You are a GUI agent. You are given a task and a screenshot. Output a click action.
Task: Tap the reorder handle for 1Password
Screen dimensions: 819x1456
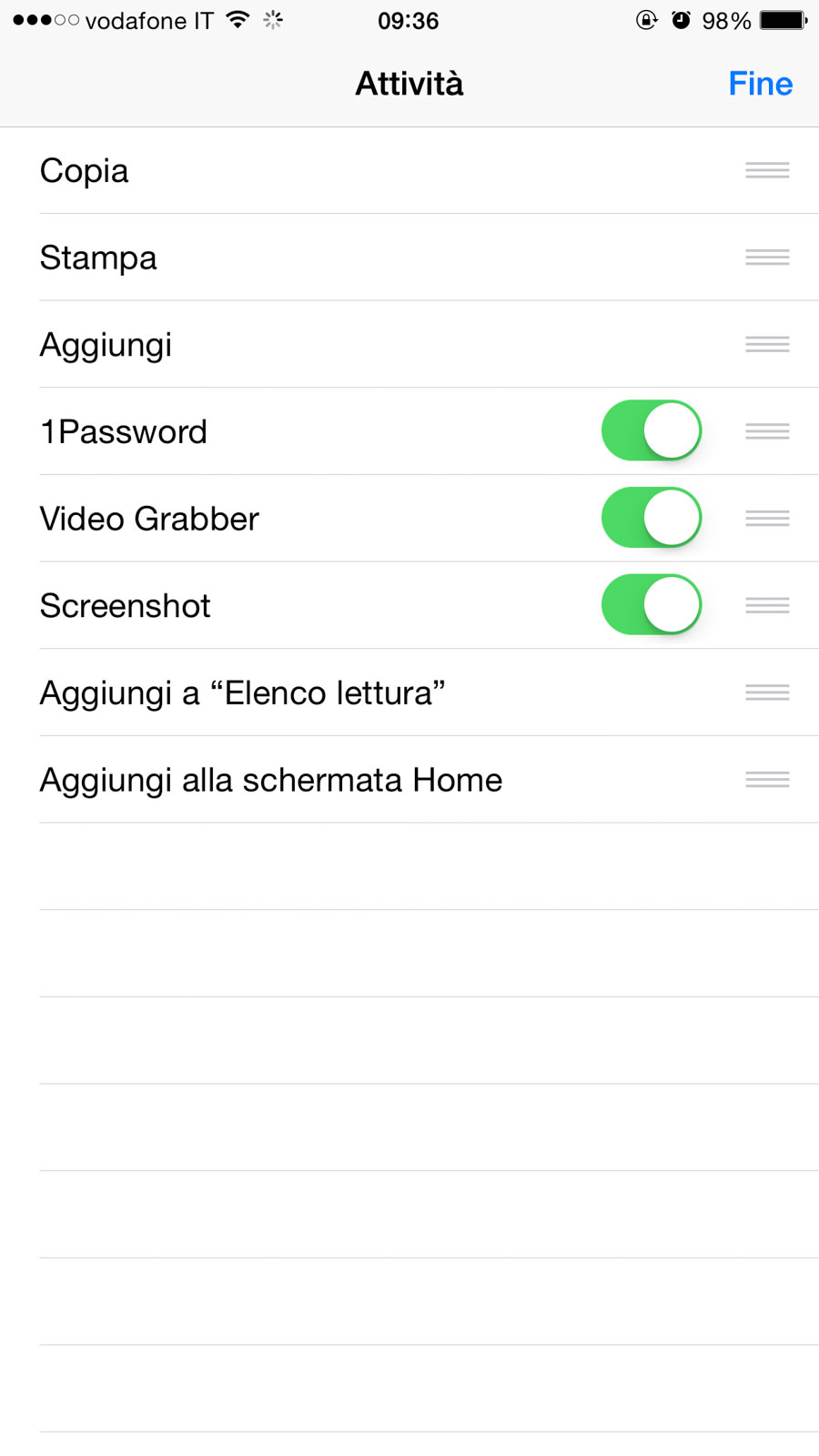(767, 431)
